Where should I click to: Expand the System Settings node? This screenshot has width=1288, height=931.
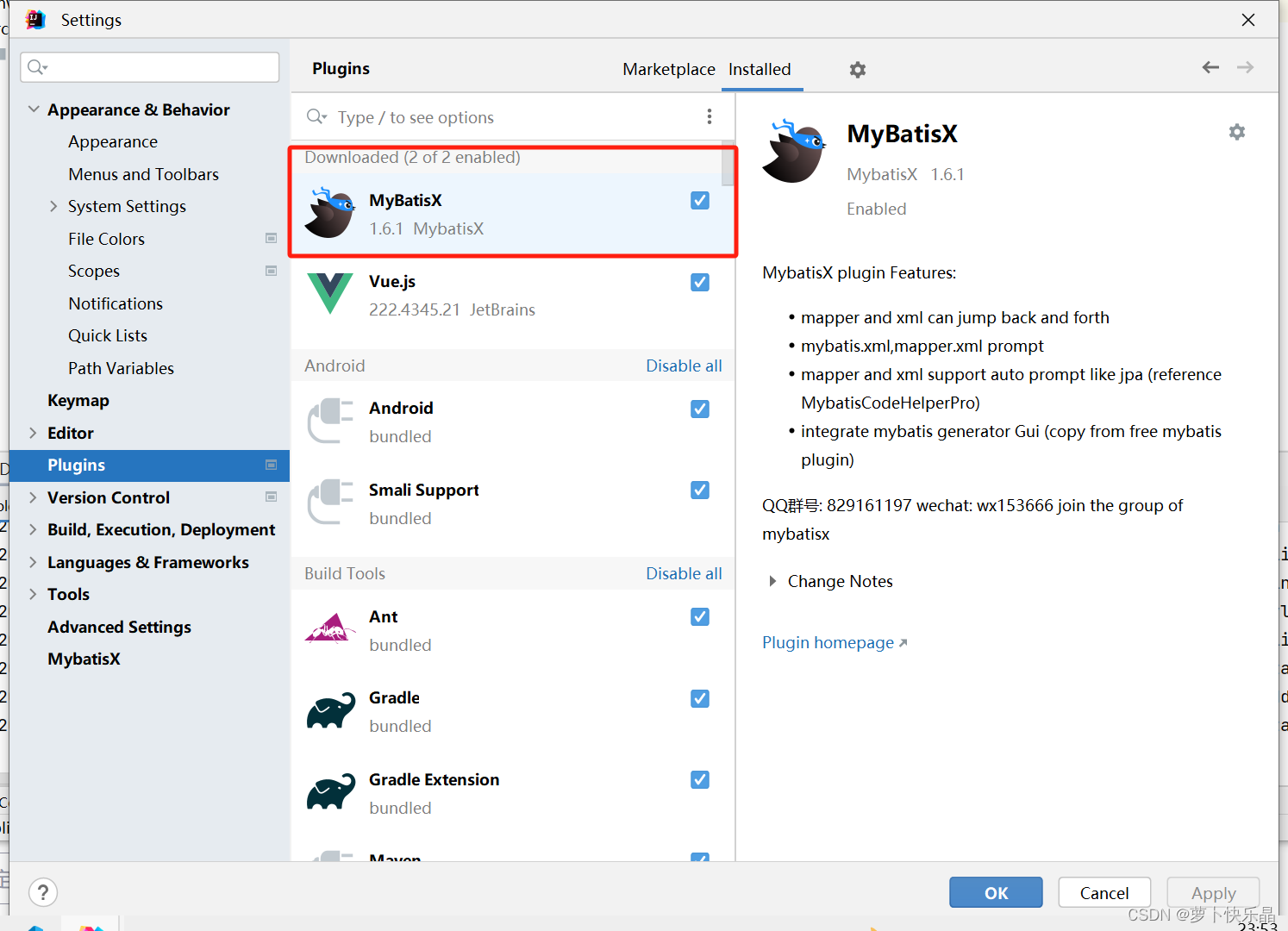(53, 206)
